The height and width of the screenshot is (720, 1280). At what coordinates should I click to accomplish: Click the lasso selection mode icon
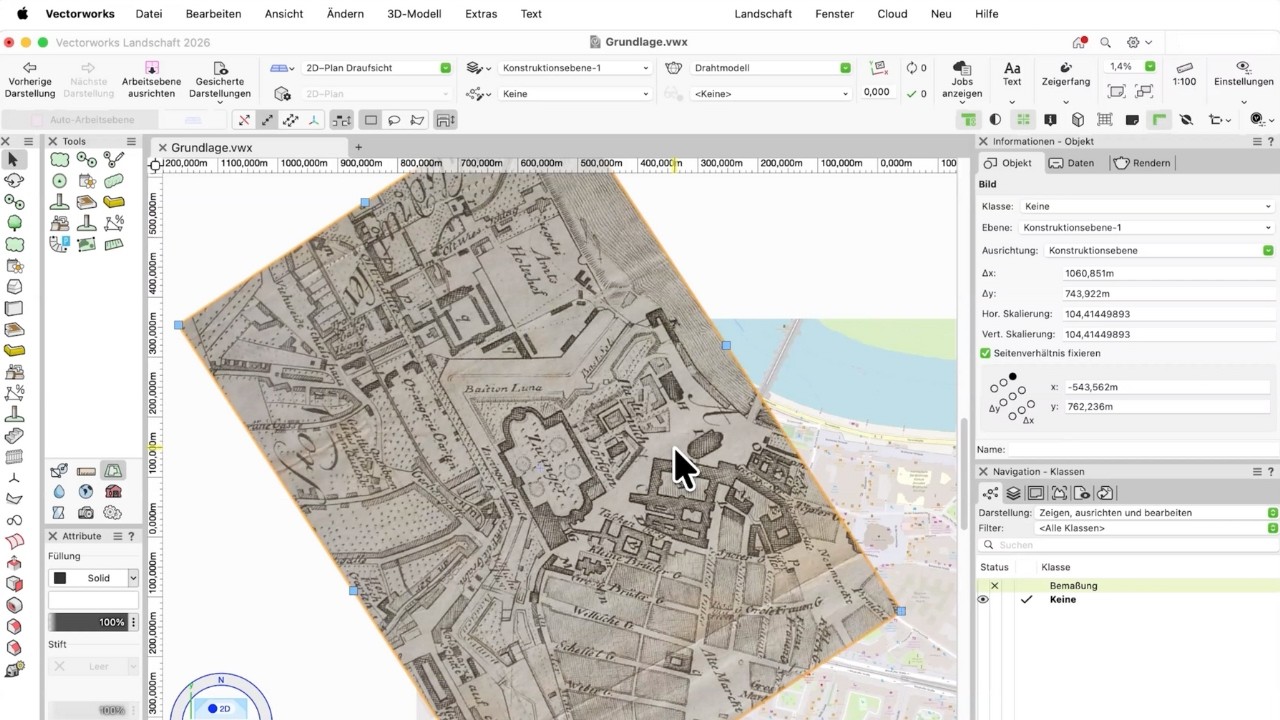(394, 120)
